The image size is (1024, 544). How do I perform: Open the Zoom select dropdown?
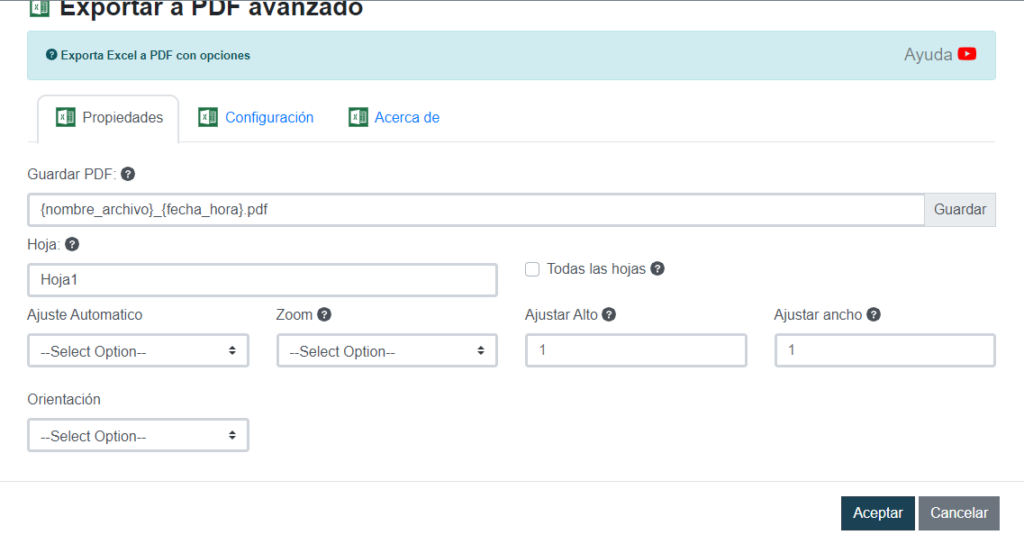[387, 351]
